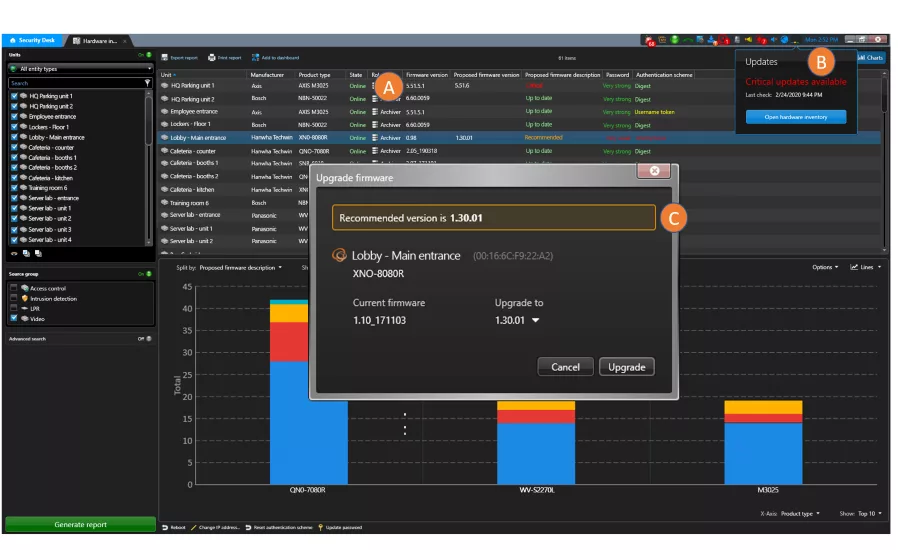Screen dimensions: 900x550
Task: Click the Upgrade button in dialog
Action: [x=626, y=367]
